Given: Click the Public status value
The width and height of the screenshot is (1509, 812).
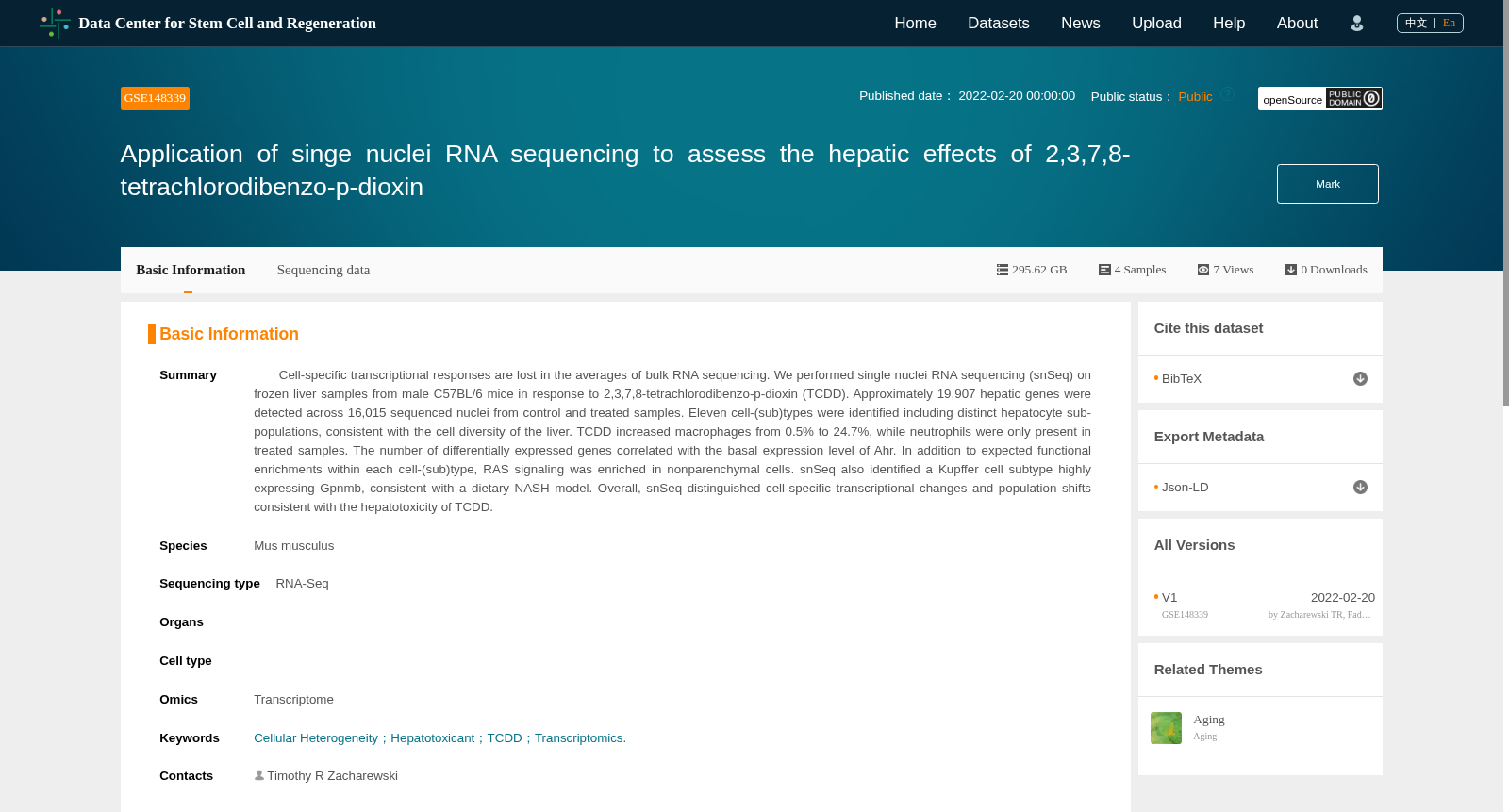Looking at the screenshot, I should 1195,96.
